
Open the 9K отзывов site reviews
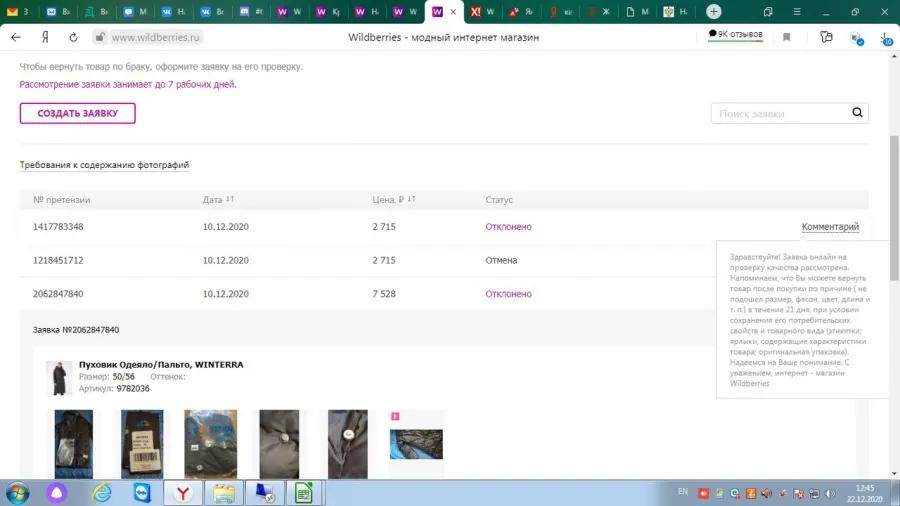click(x=735, y=34)
